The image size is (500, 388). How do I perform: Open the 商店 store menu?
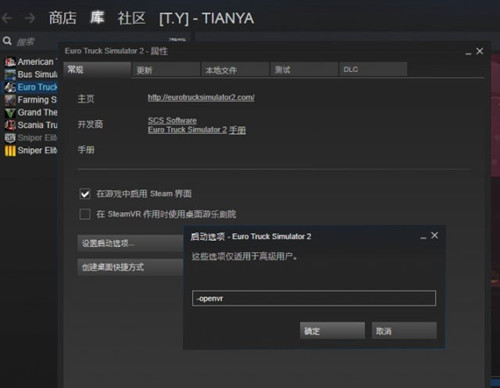click(x=63, y=18)
